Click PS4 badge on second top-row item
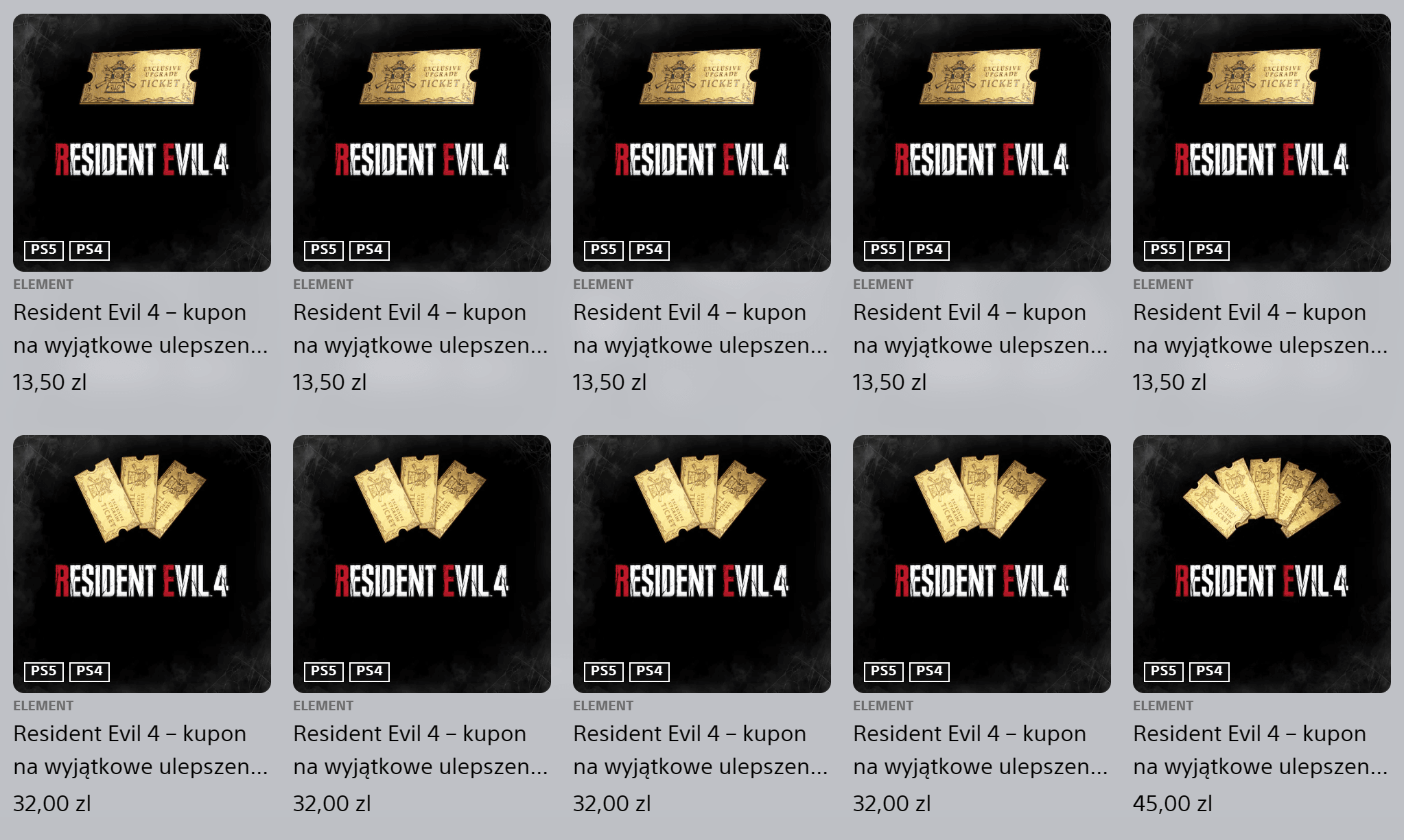The height and width of the screenshot is (840, 1404). click(369, 250)
